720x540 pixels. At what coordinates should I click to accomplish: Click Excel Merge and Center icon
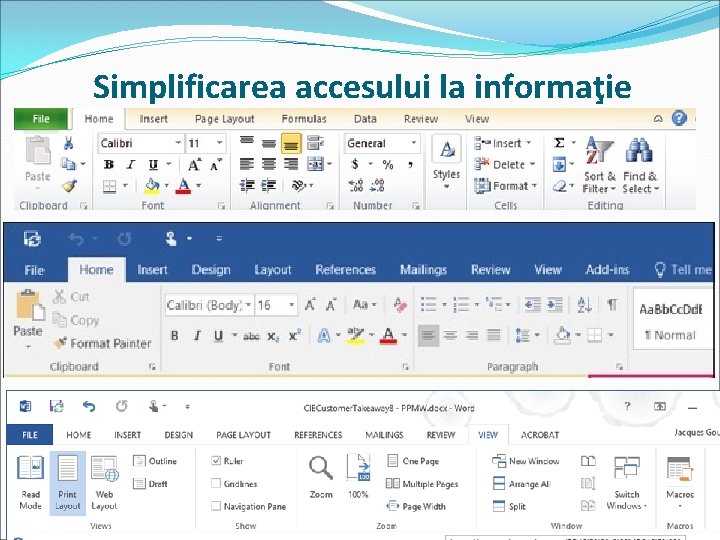tap(315, 164)
